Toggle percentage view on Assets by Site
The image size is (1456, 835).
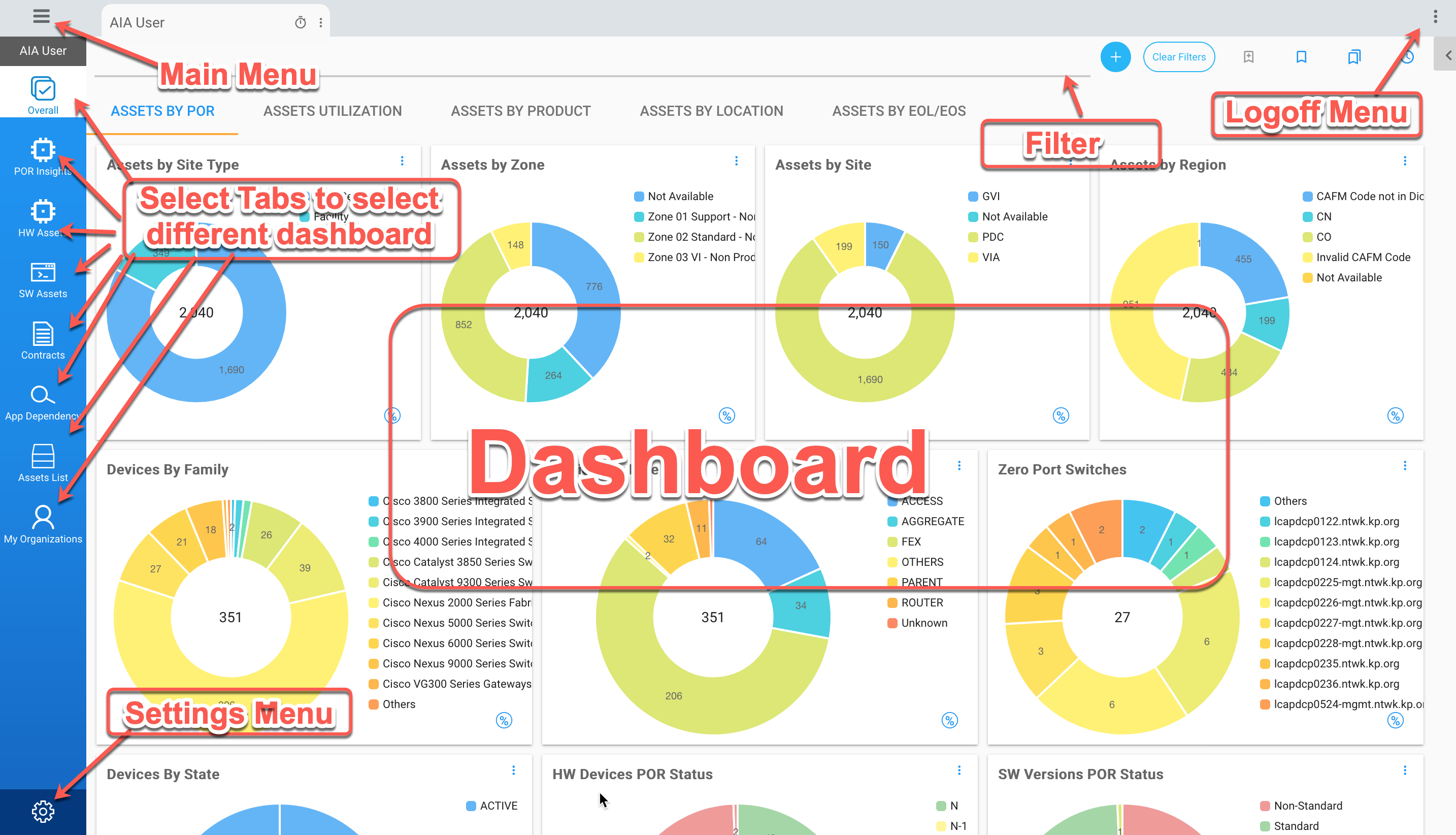click(x=1061, y=416)
